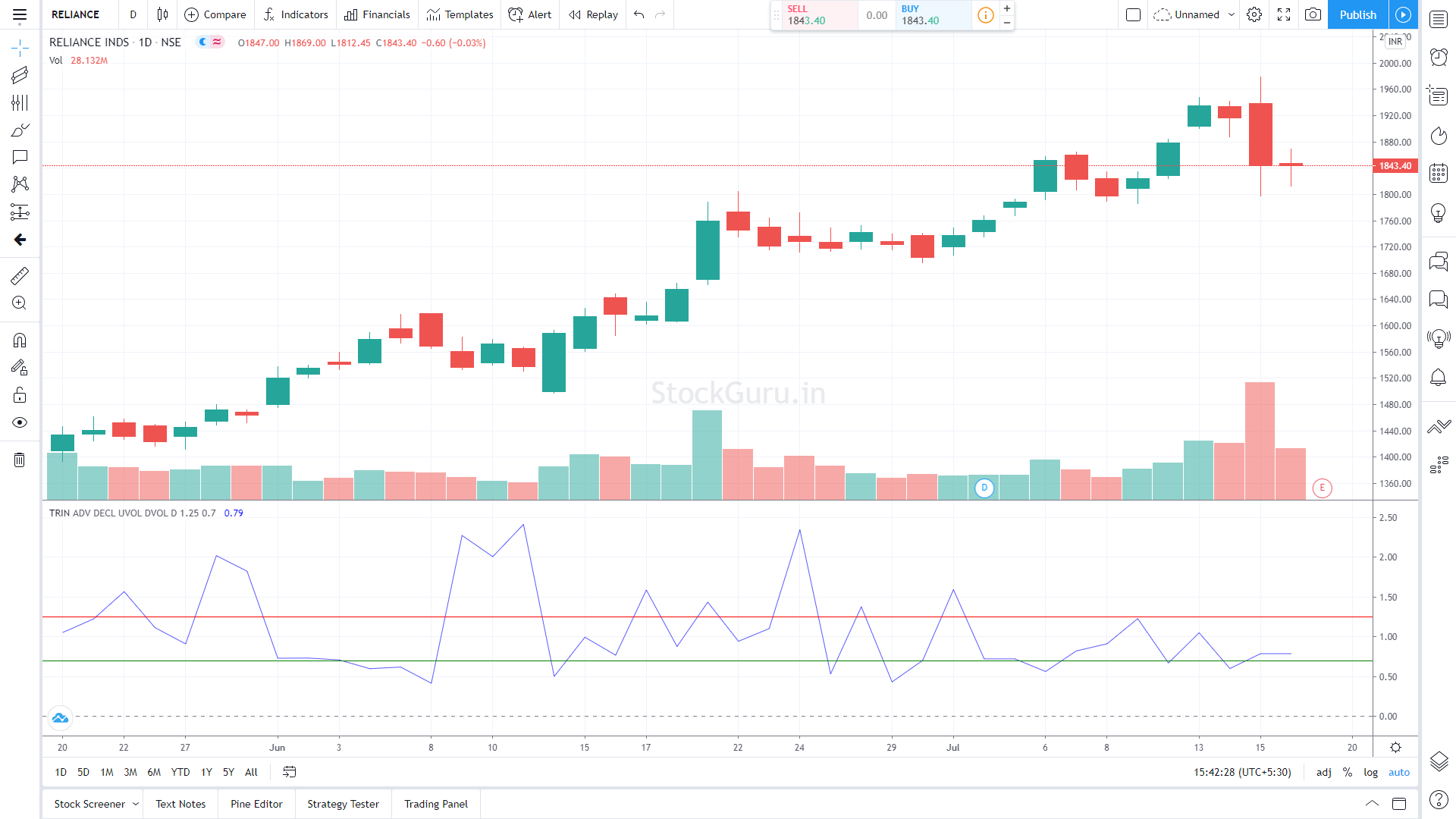Click the earnings E marker
1456x819 pixels.
pyautogui.click(x=1322, y=488)
